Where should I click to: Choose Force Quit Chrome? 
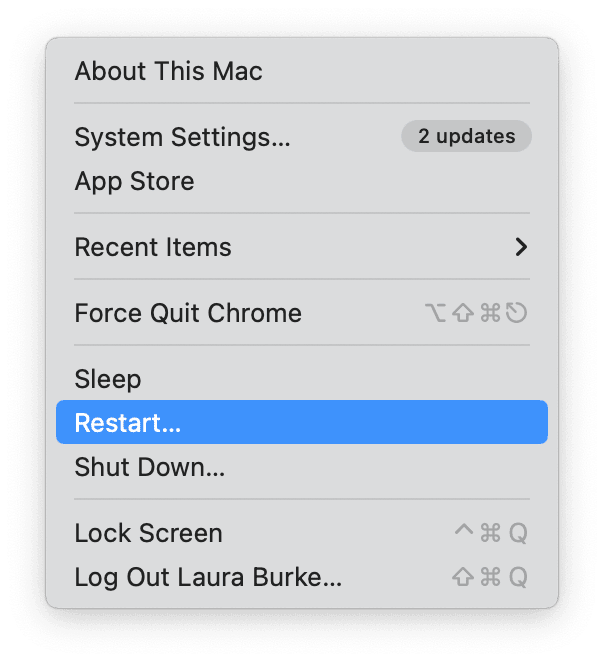click(x=188, y=313)
